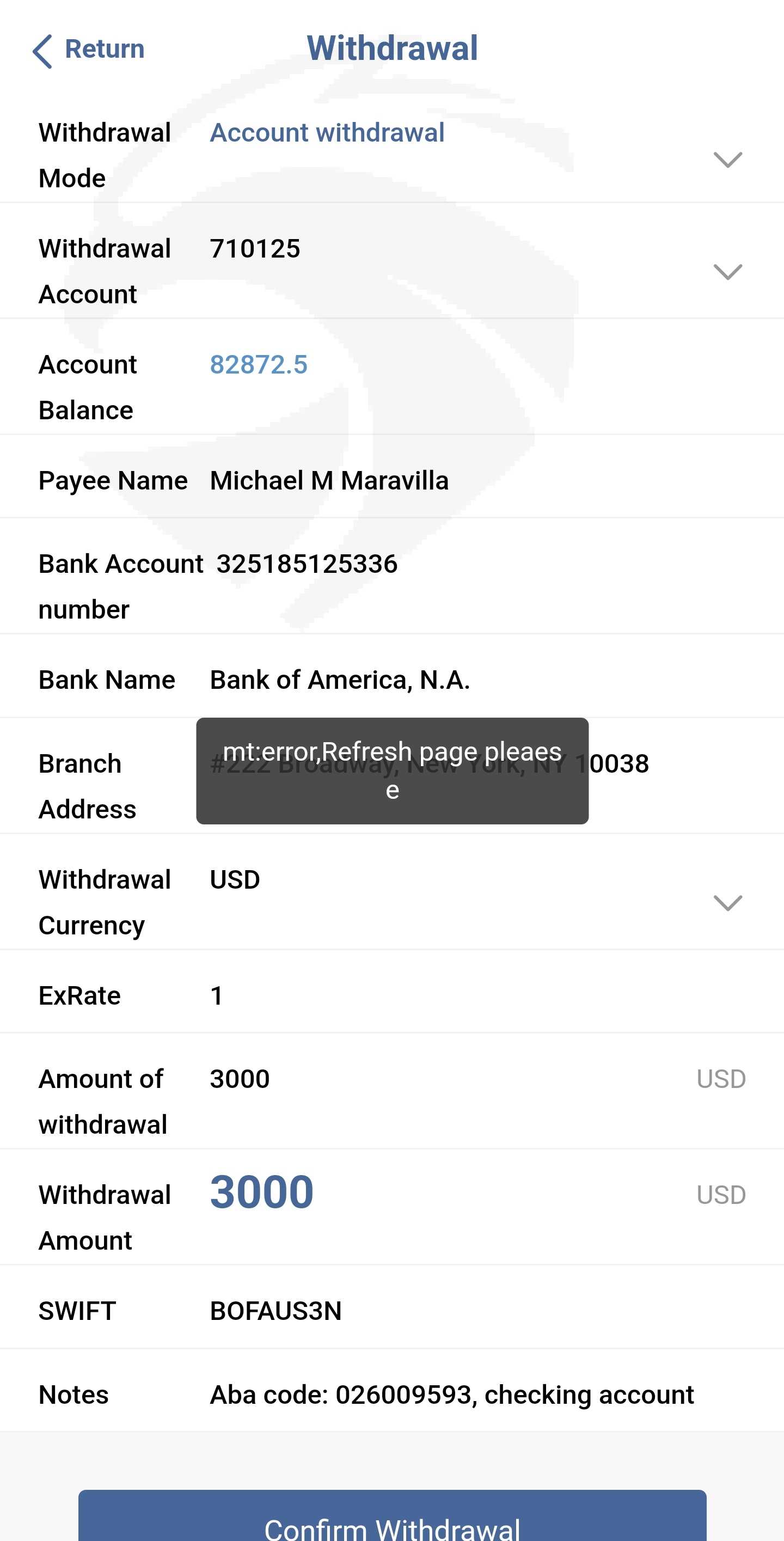The height and width of the screenshot is (1541, 784).
Task: Select USD withdrawal currency value
Action: pos(235,880)
